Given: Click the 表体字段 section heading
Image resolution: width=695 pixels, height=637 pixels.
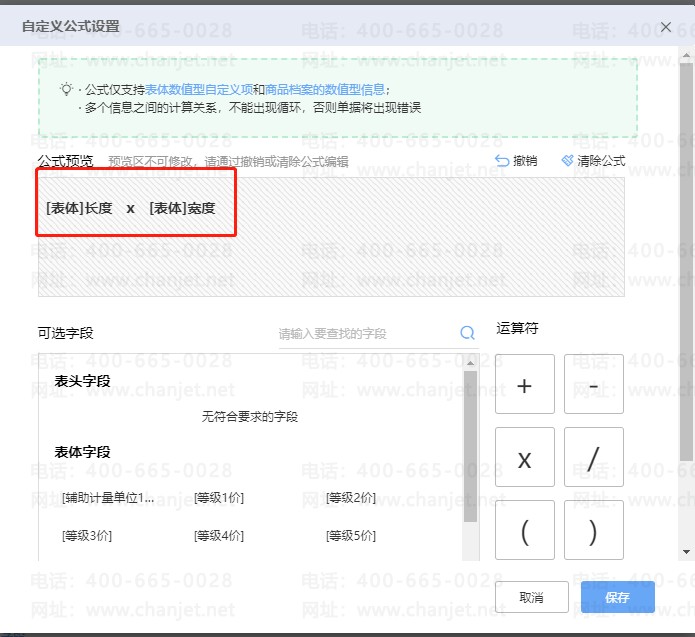Looking at the screenshot, I should tap(82, 452).
